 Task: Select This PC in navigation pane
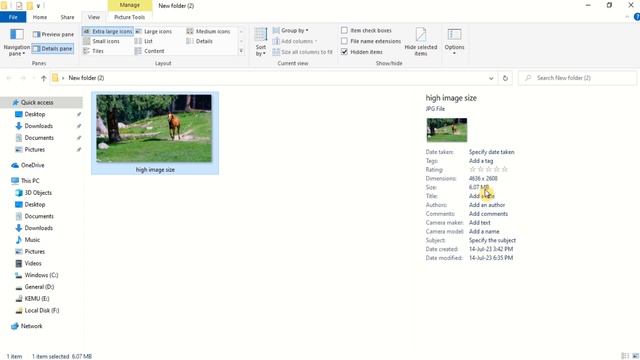pyautogui.click(x=30, y=181)
